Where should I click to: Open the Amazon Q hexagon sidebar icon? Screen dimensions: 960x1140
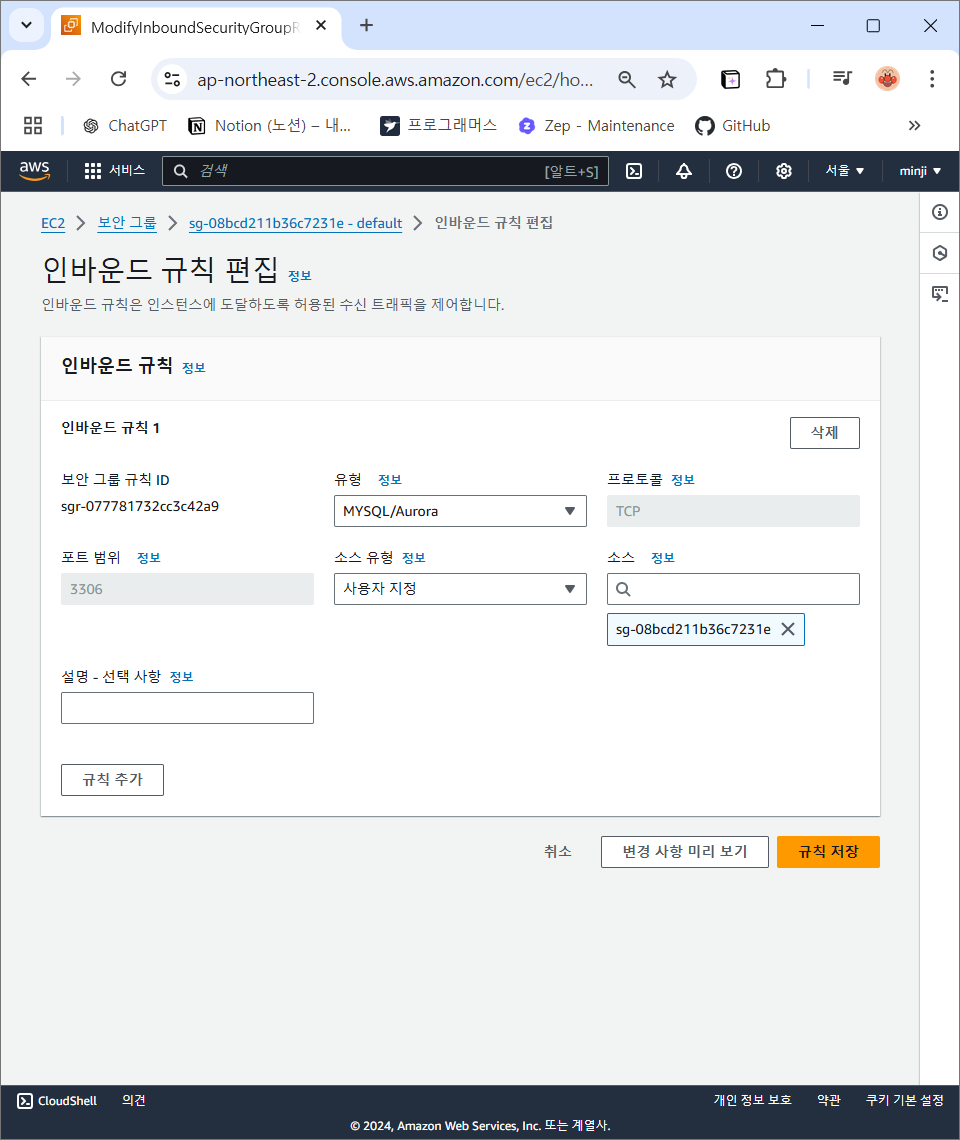(939, 253)
